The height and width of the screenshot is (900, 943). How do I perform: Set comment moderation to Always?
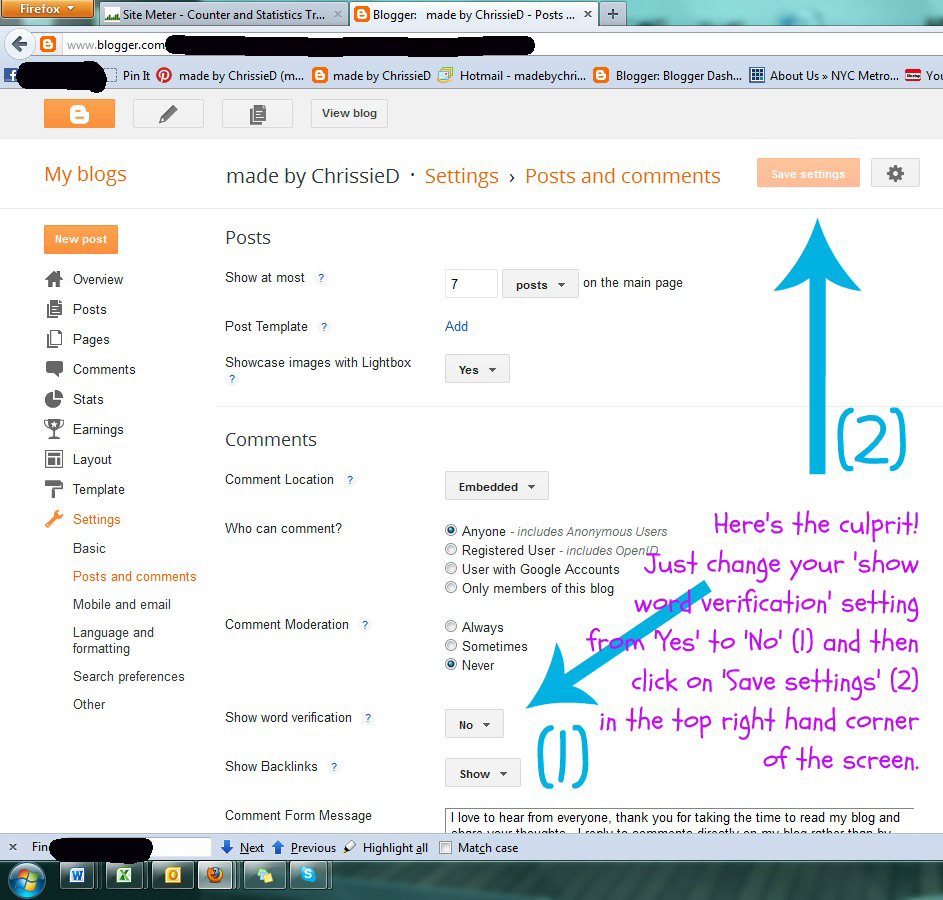point(450,626)
